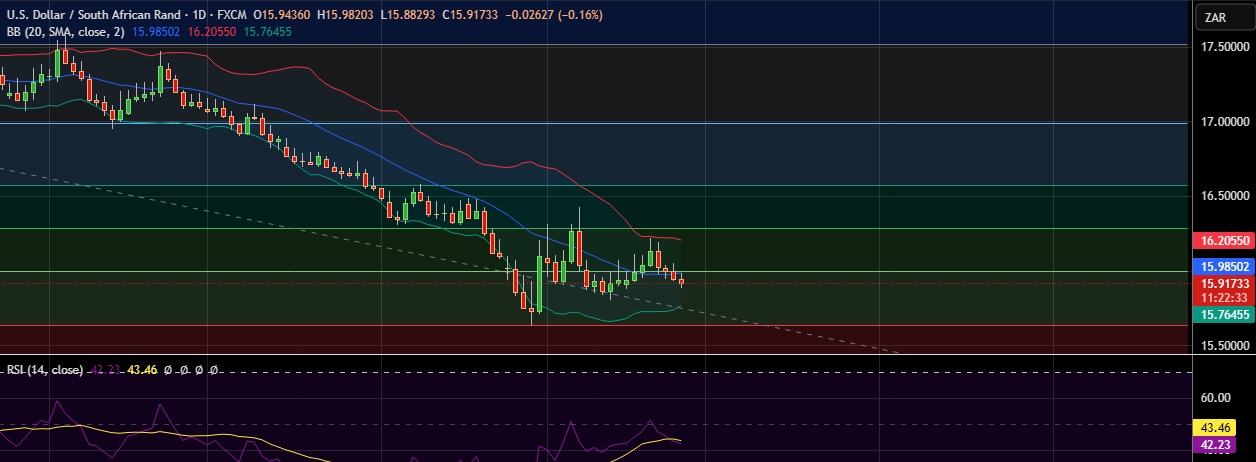Click the red BB upper value 16.20550 in legend
1256x462 pixels.
(211, 32)
